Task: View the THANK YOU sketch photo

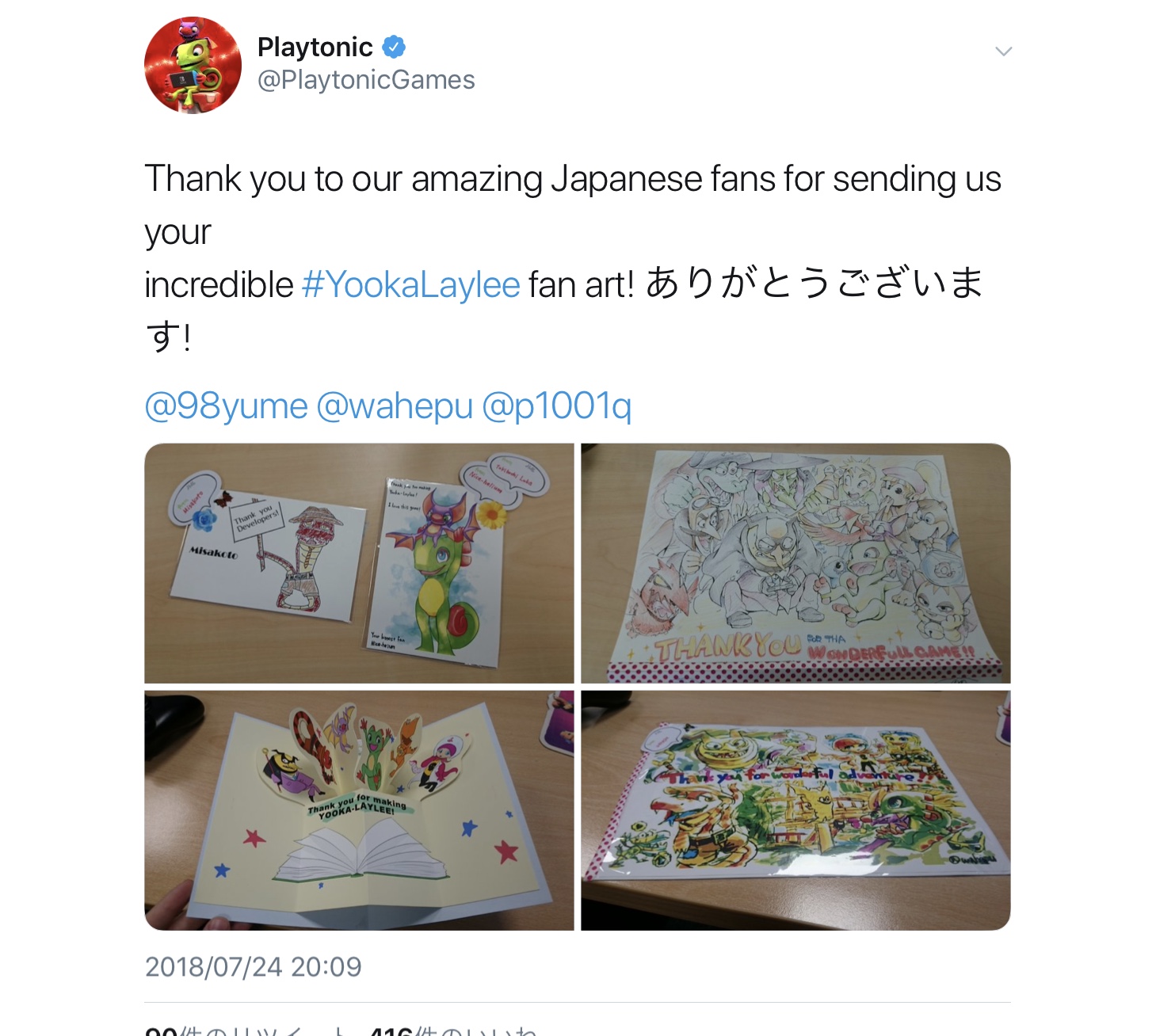Action: click(795, 563)
